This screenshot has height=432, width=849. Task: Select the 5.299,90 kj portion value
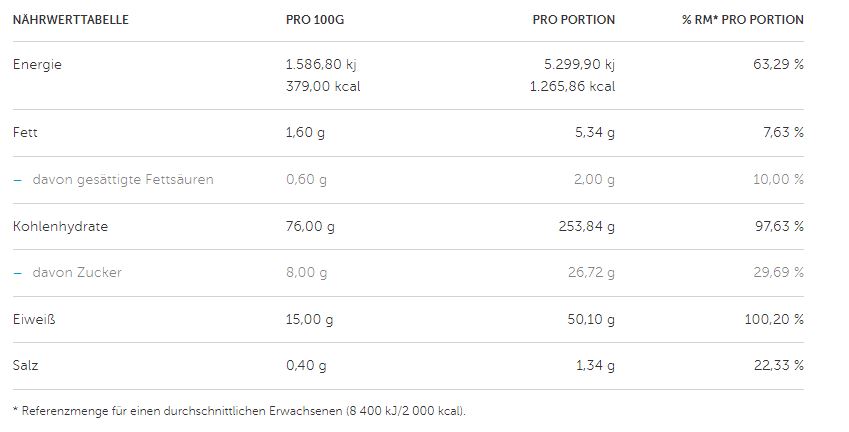[x=577, y=65]
